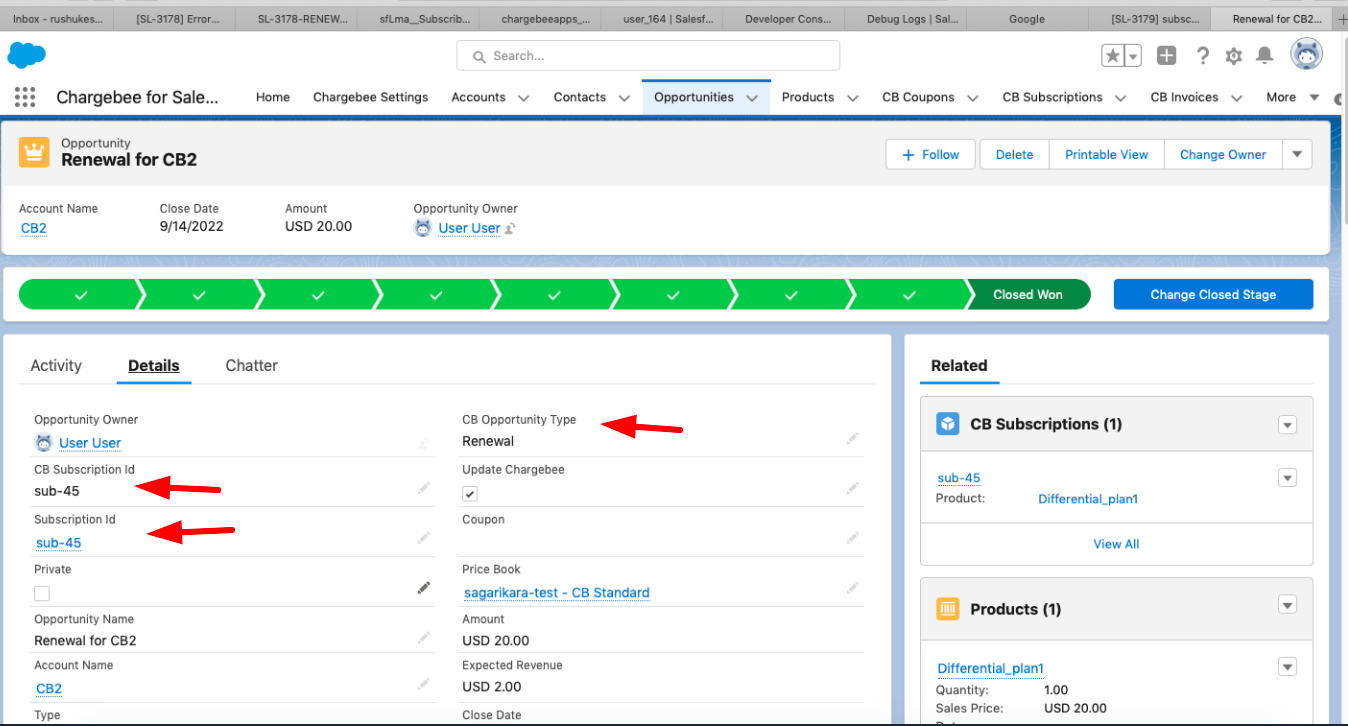1348x726 pixels.
Task: Open more actions dropdown beside Change Owner
Action: click(1297, 154)
